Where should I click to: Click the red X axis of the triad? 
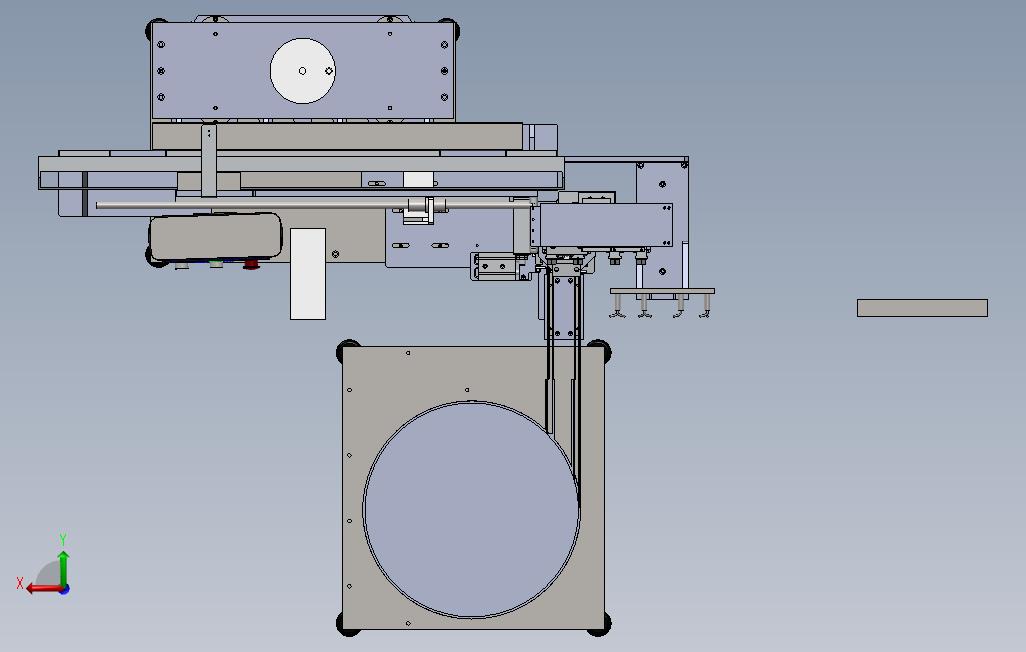pyautogui.click(x=43, y=588)
